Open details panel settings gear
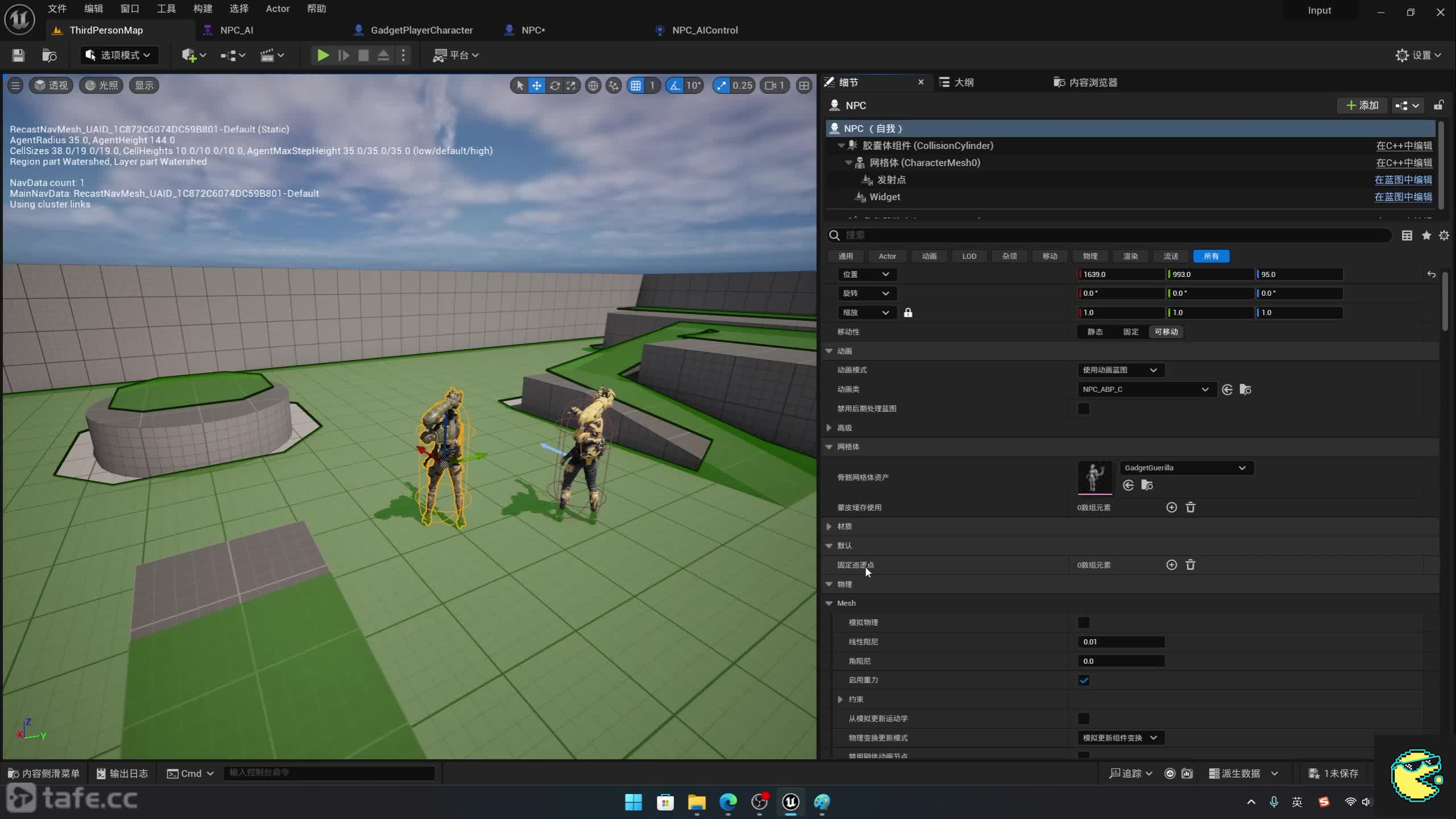Screen dimensions: 1456x819 pyautogui.click(x=1444, y=235)
